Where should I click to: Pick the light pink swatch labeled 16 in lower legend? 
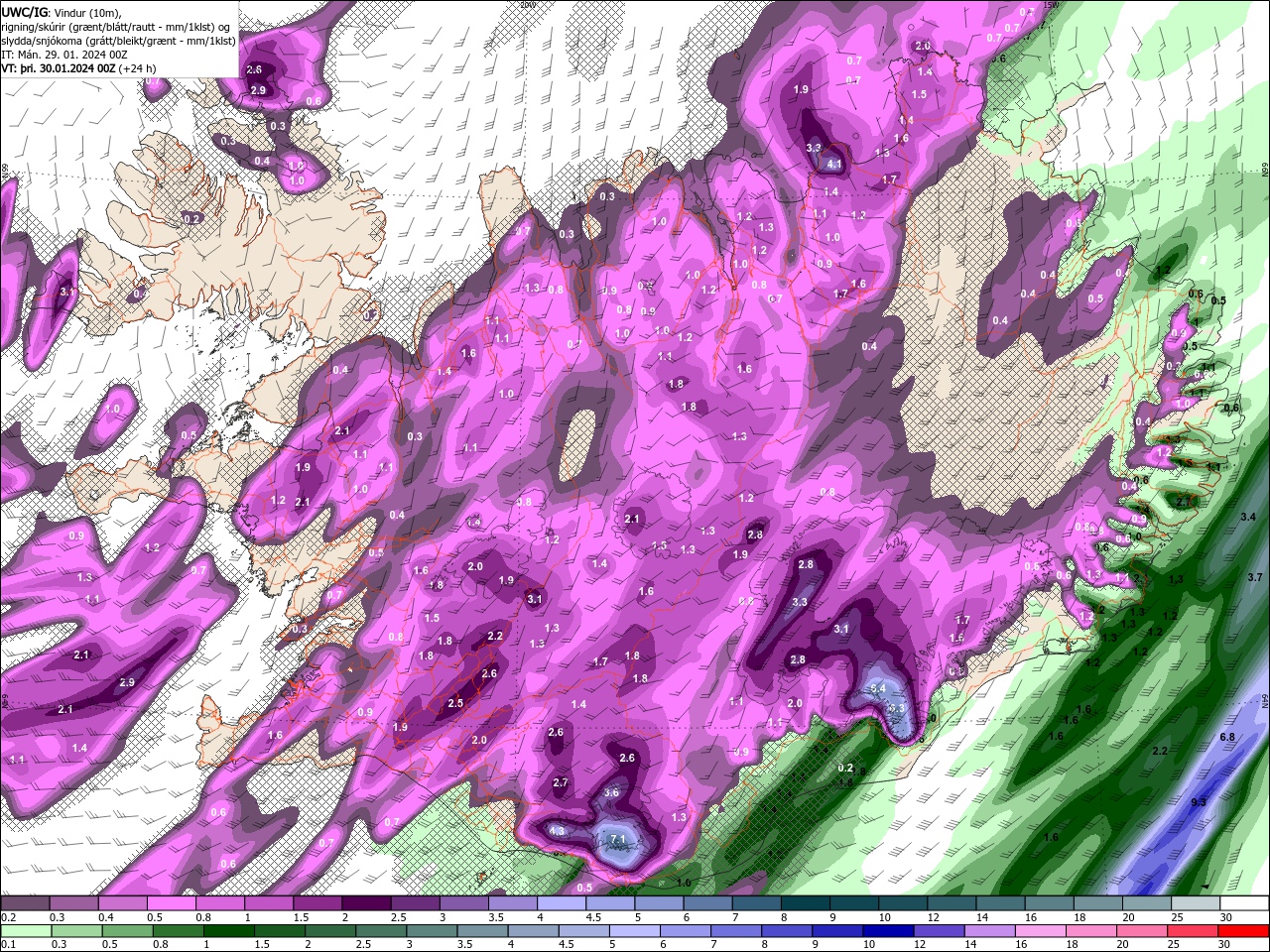click(x=1039, y=930)
